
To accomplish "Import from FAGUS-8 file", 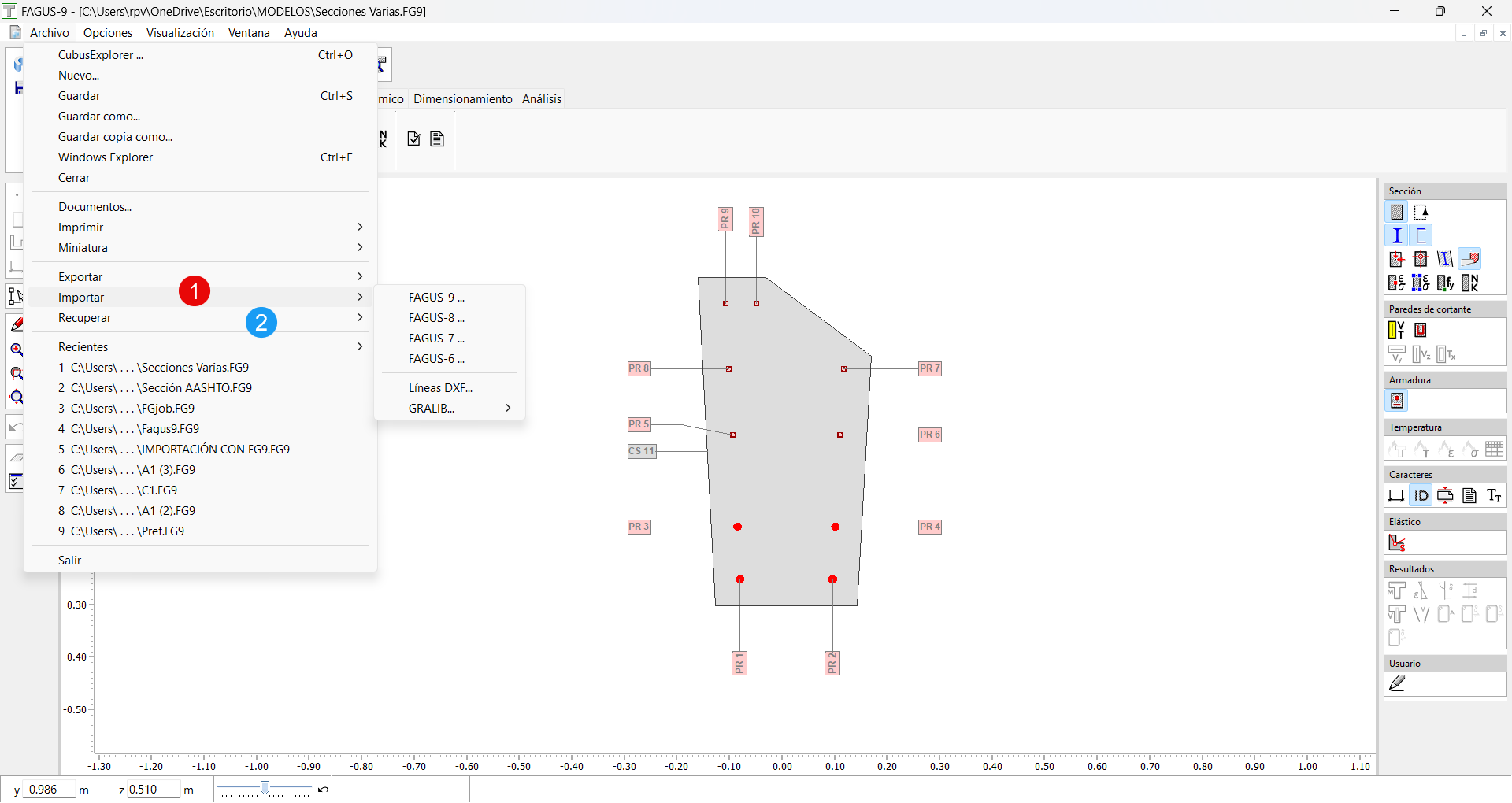I will click(x=436, y=318).
